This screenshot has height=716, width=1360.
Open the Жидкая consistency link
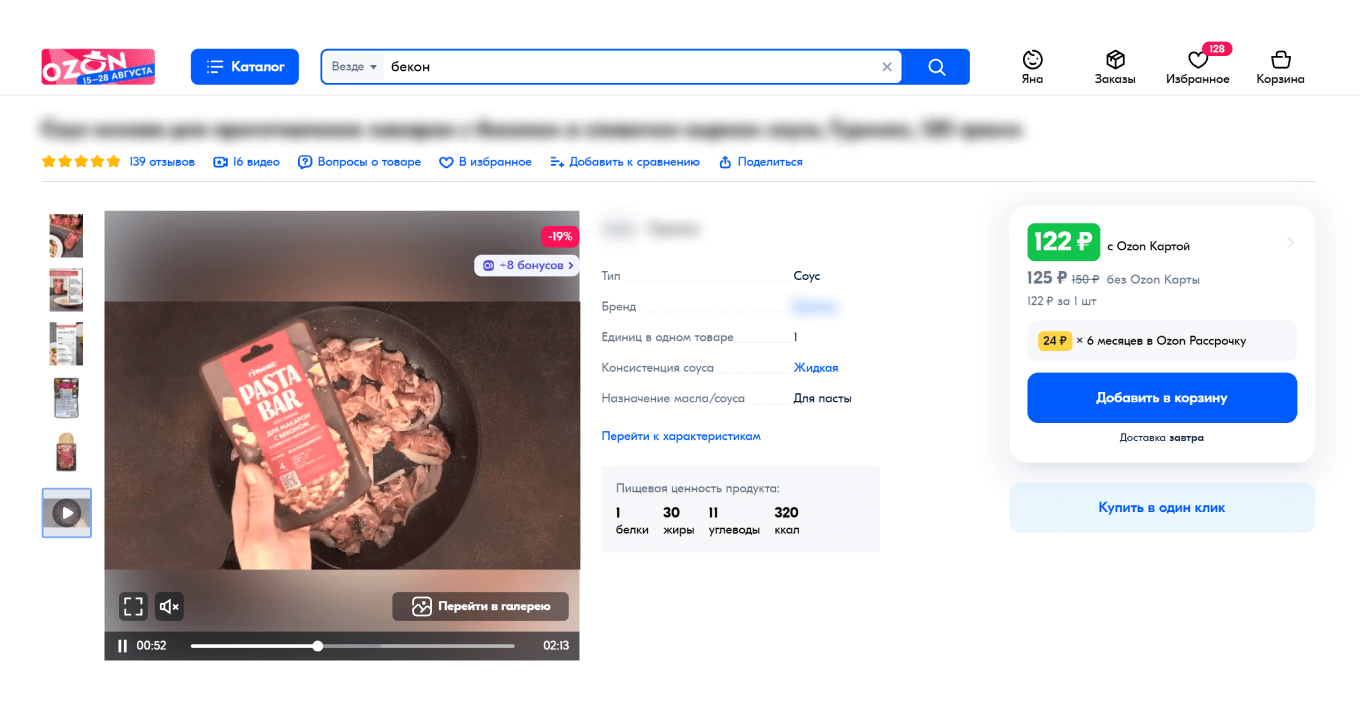816,368
